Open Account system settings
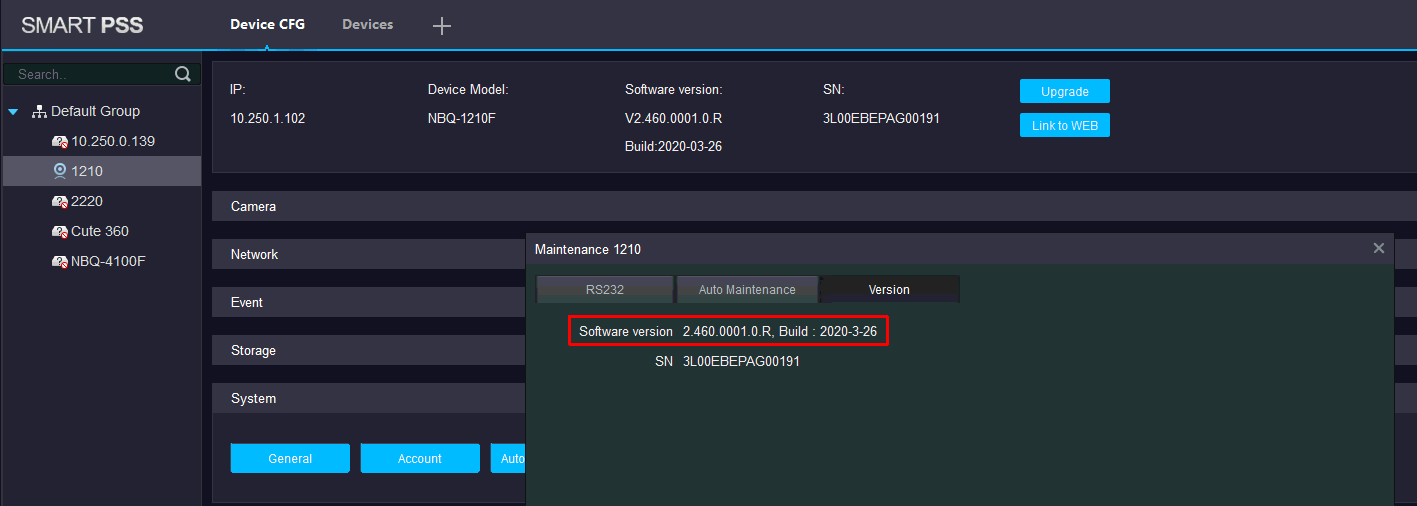Viewport: 1417px width, 506px height. 420,458
